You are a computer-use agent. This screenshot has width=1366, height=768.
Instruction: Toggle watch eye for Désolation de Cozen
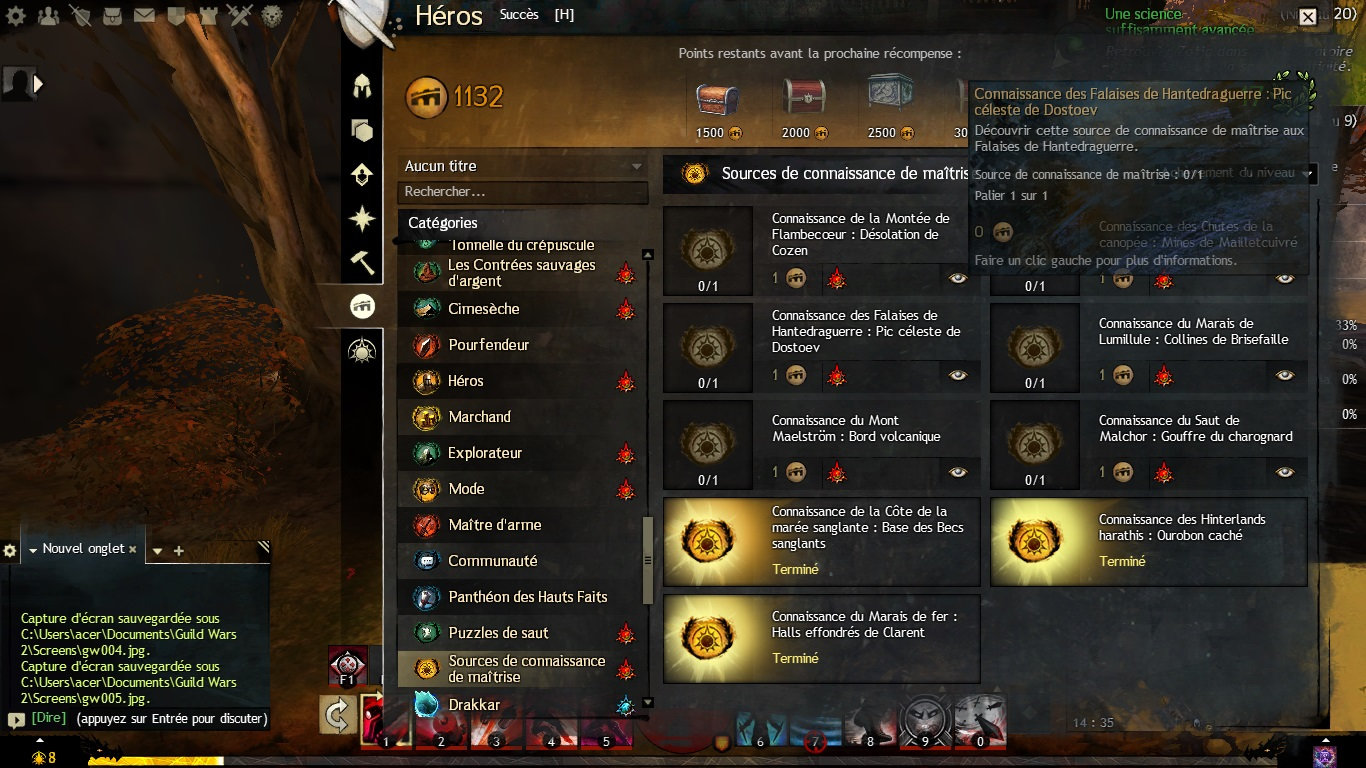pyautogui.click(x=958, y=278)
